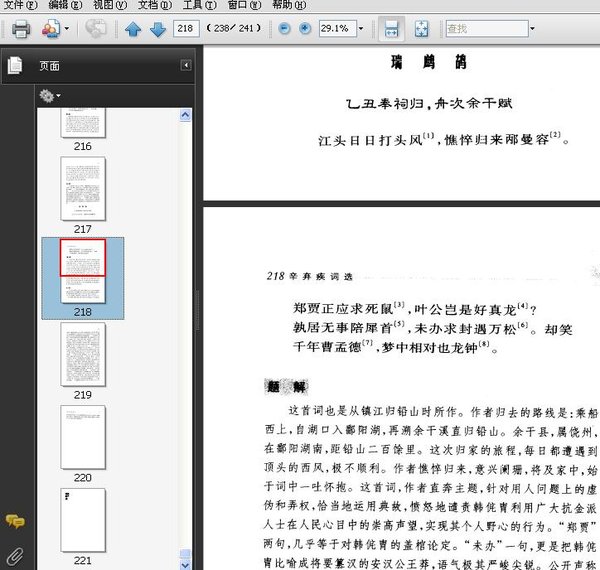Viewport: 600px width, 570px height.
Task: Click the zoom out minus button
Action: 285,29
